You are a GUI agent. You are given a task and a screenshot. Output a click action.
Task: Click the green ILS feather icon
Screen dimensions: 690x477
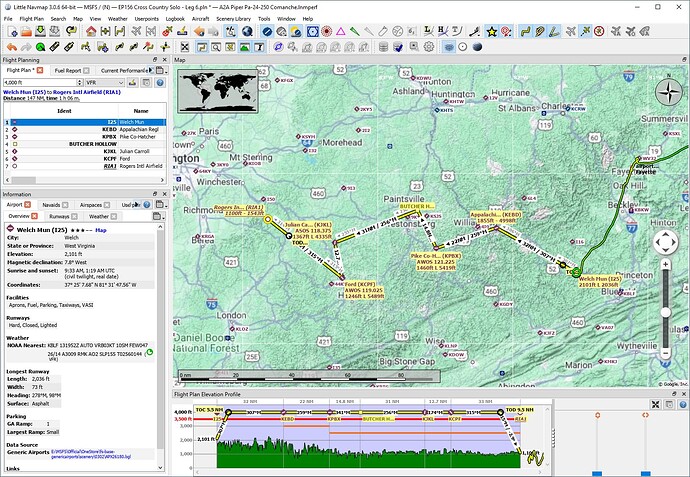pos(355,31)
